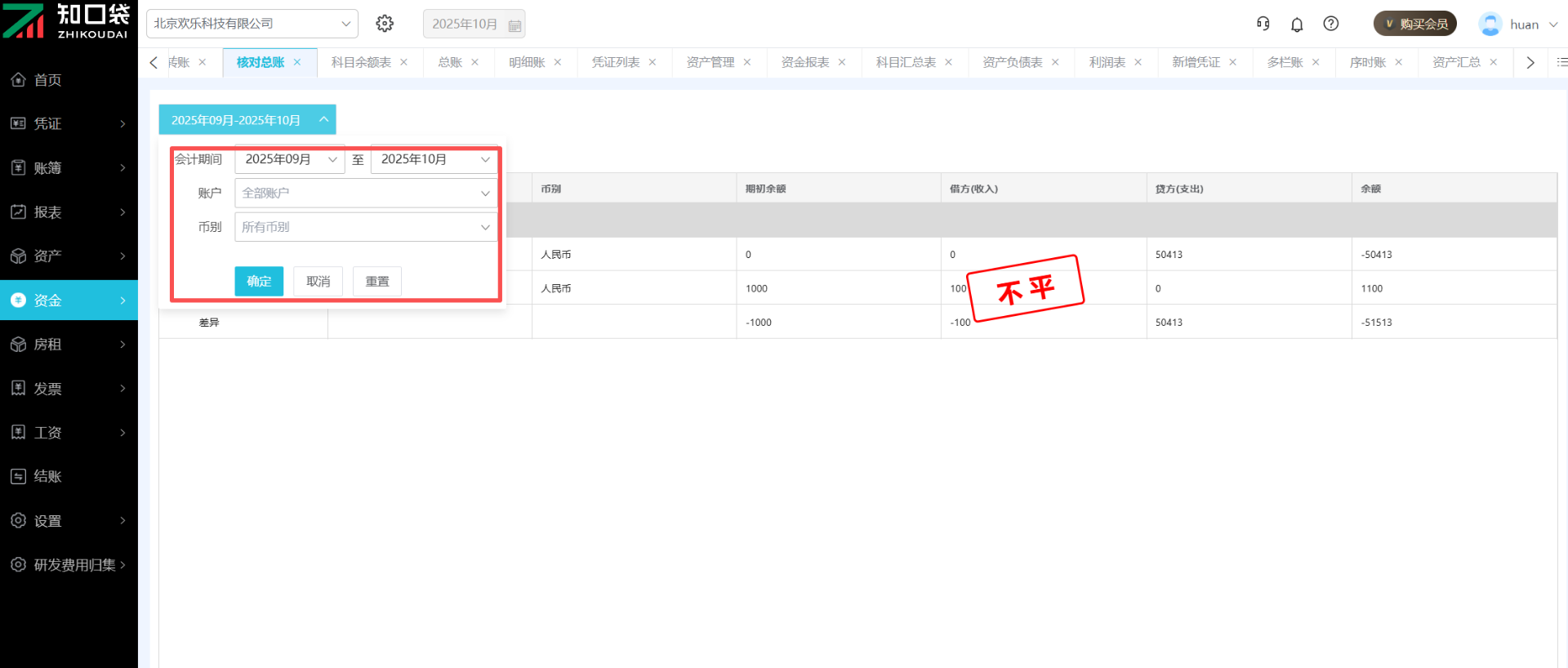The width and height of the screenshot is (1568, 668).
Task: Open the customer service headset icon
Action: [x=1263, y=24]
